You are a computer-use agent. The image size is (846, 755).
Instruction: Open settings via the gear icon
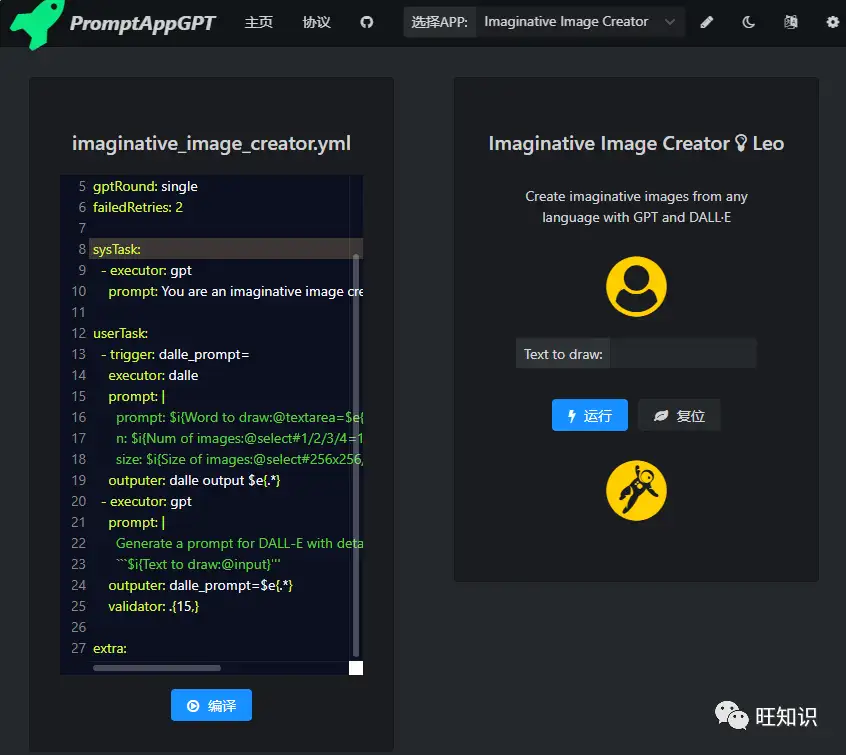[x=833, y=22]
